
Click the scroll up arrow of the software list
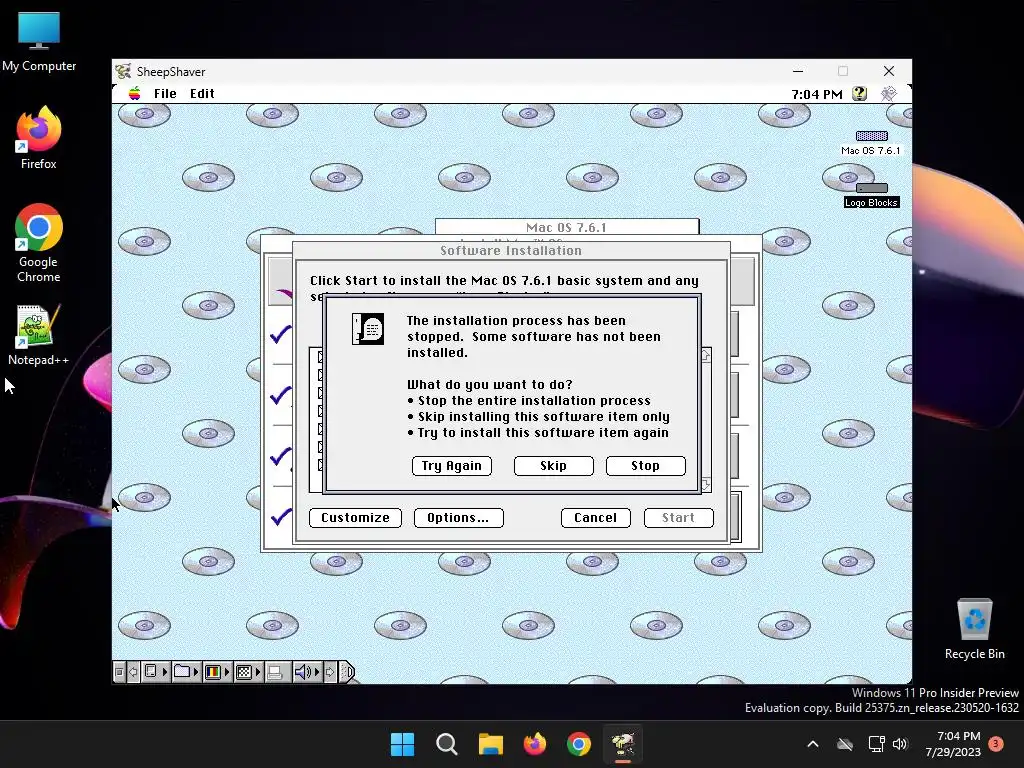point(706,355)
